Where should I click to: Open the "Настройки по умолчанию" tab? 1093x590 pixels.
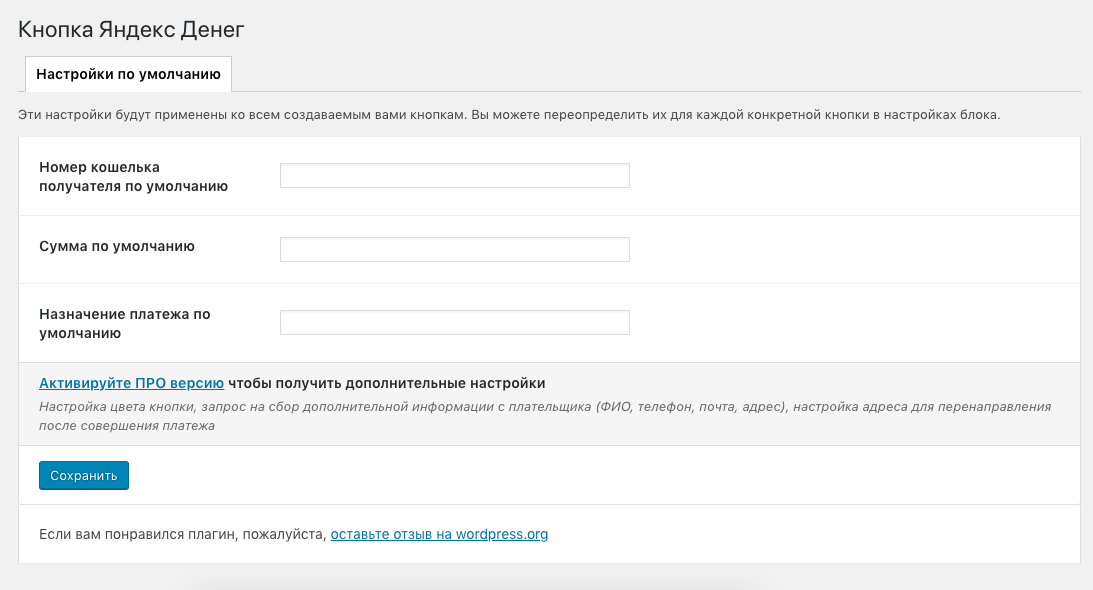pyautogui.click(x=127, y=74)
